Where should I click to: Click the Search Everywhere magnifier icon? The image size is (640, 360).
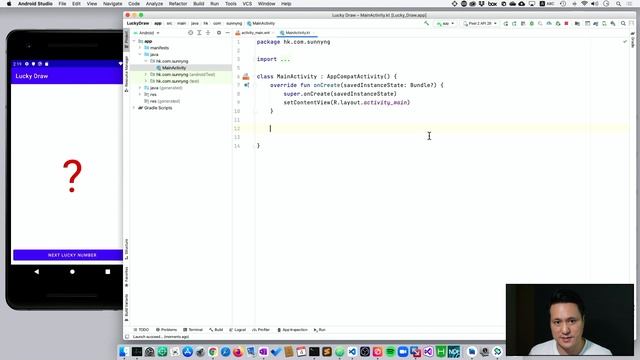click(x=623, y=24)
